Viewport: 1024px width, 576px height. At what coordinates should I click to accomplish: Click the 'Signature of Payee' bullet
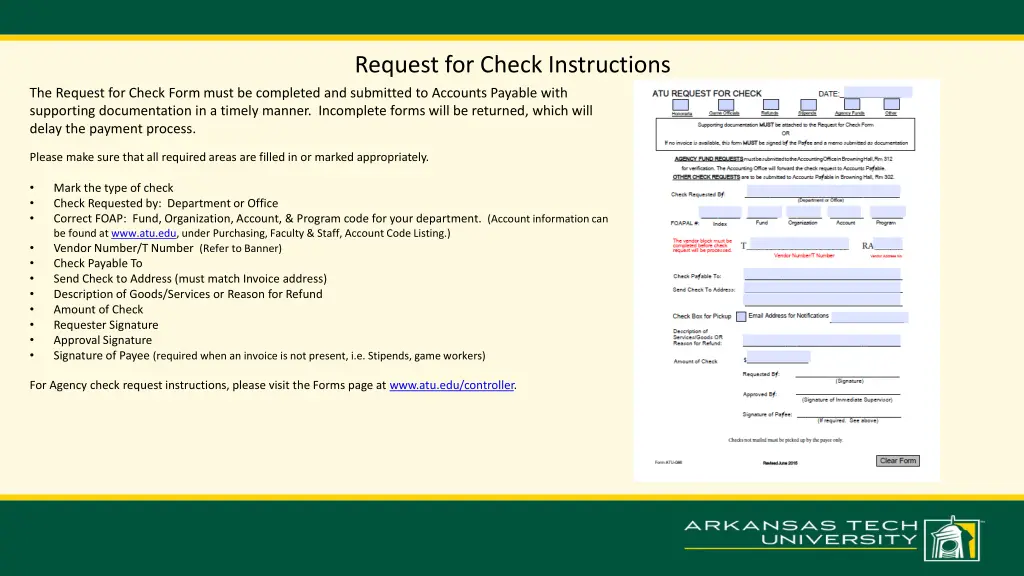coord(270,356)
